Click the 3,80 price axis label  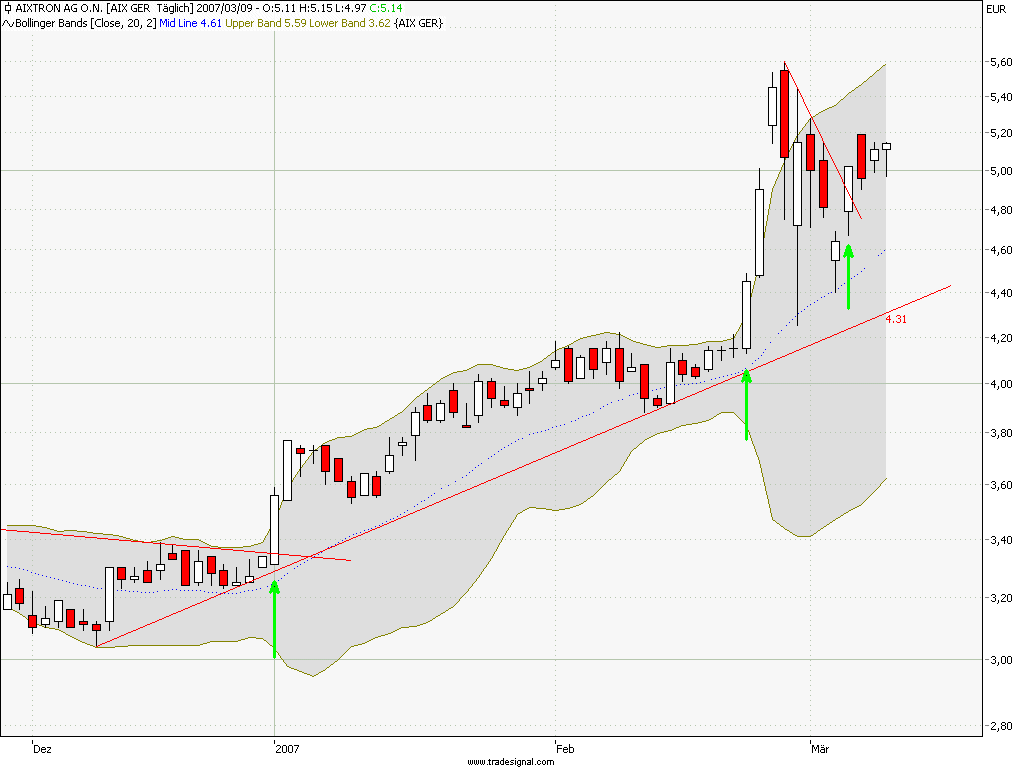1001,433
